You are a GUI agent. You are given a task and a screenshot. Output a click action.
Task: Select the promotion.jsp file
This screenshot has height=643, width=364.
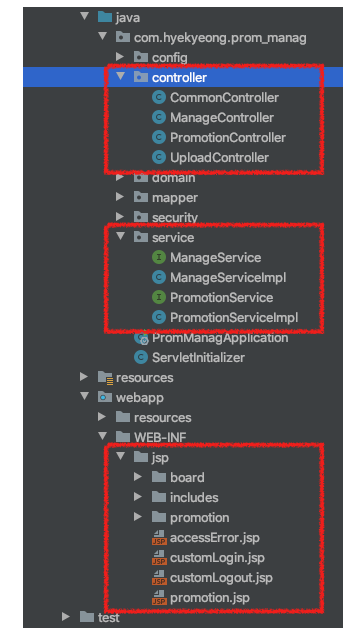[x=210, y=598]
